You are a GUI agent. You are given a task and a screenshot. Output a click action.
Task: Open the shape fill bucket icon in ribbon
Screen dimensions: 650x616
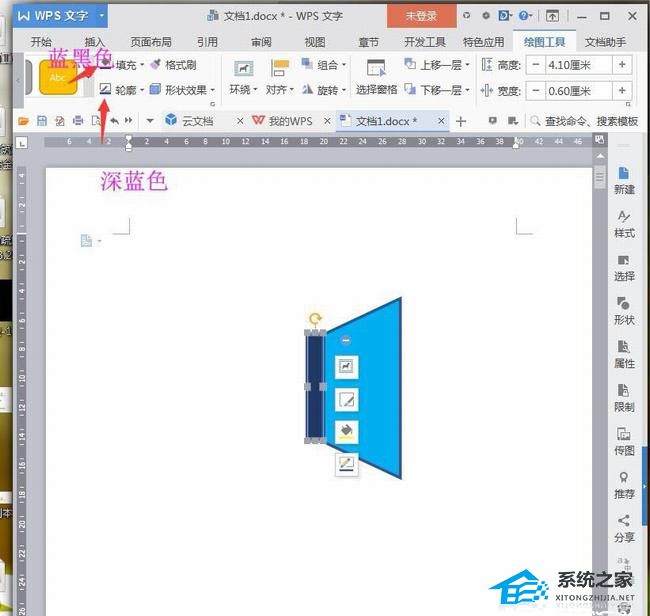(106, 64)
